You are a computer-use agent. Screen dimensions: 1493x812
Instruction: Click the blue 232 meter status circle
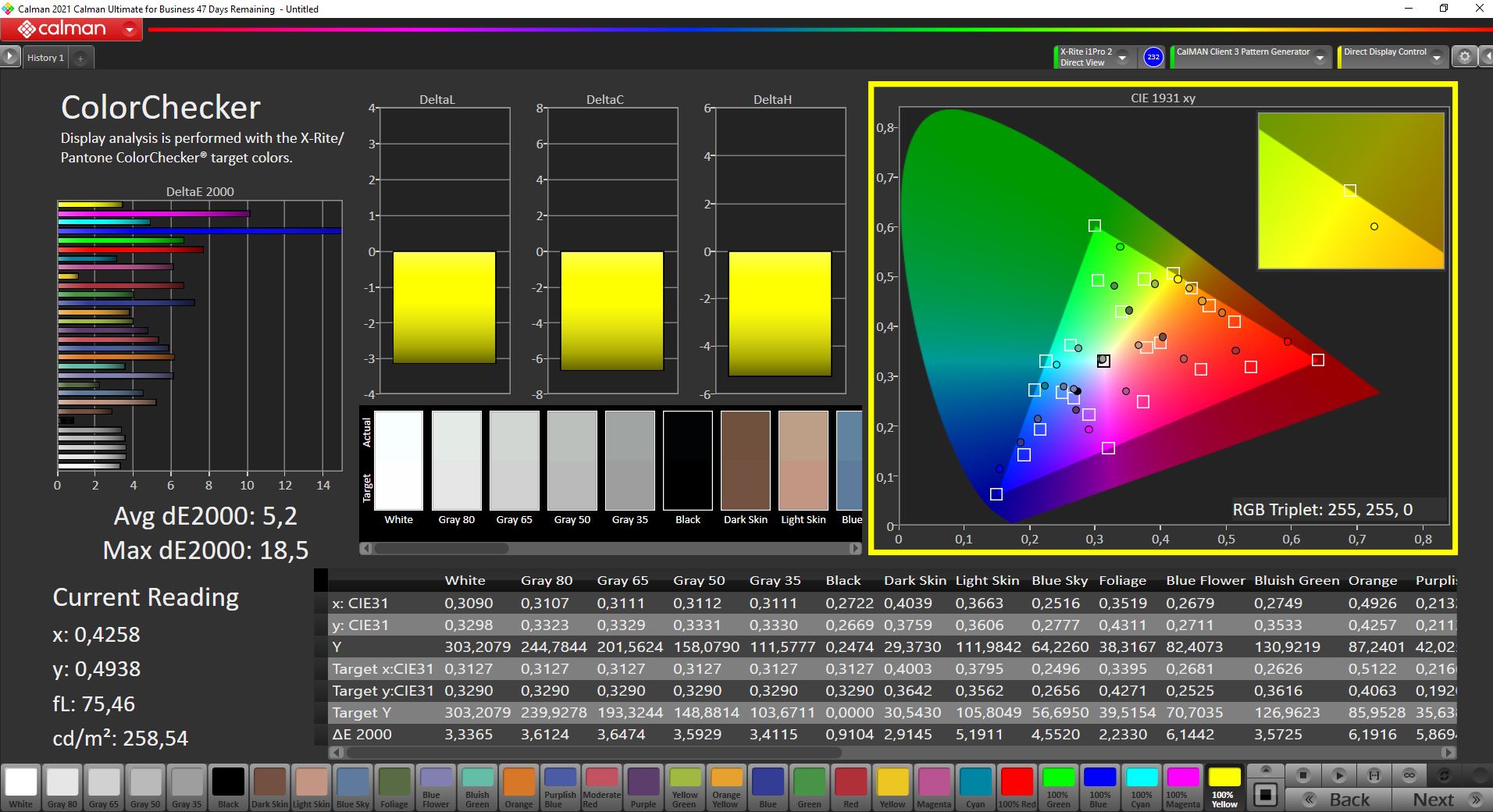[x=1153, y=57]
